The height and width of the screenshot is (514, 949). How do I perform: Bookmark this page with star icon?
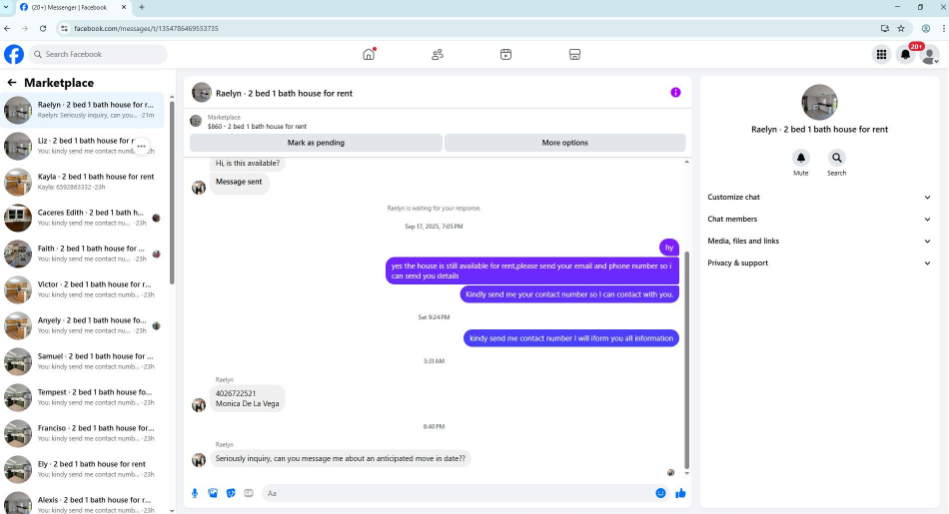[901, 28]
